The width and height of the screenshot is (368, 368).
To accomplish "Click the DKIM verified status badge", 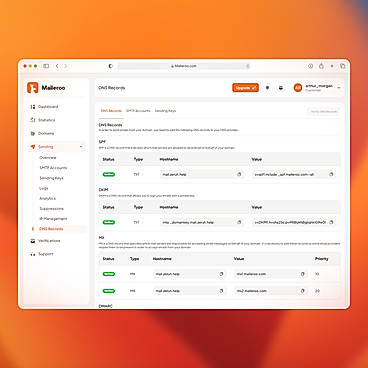I will 109,222.
